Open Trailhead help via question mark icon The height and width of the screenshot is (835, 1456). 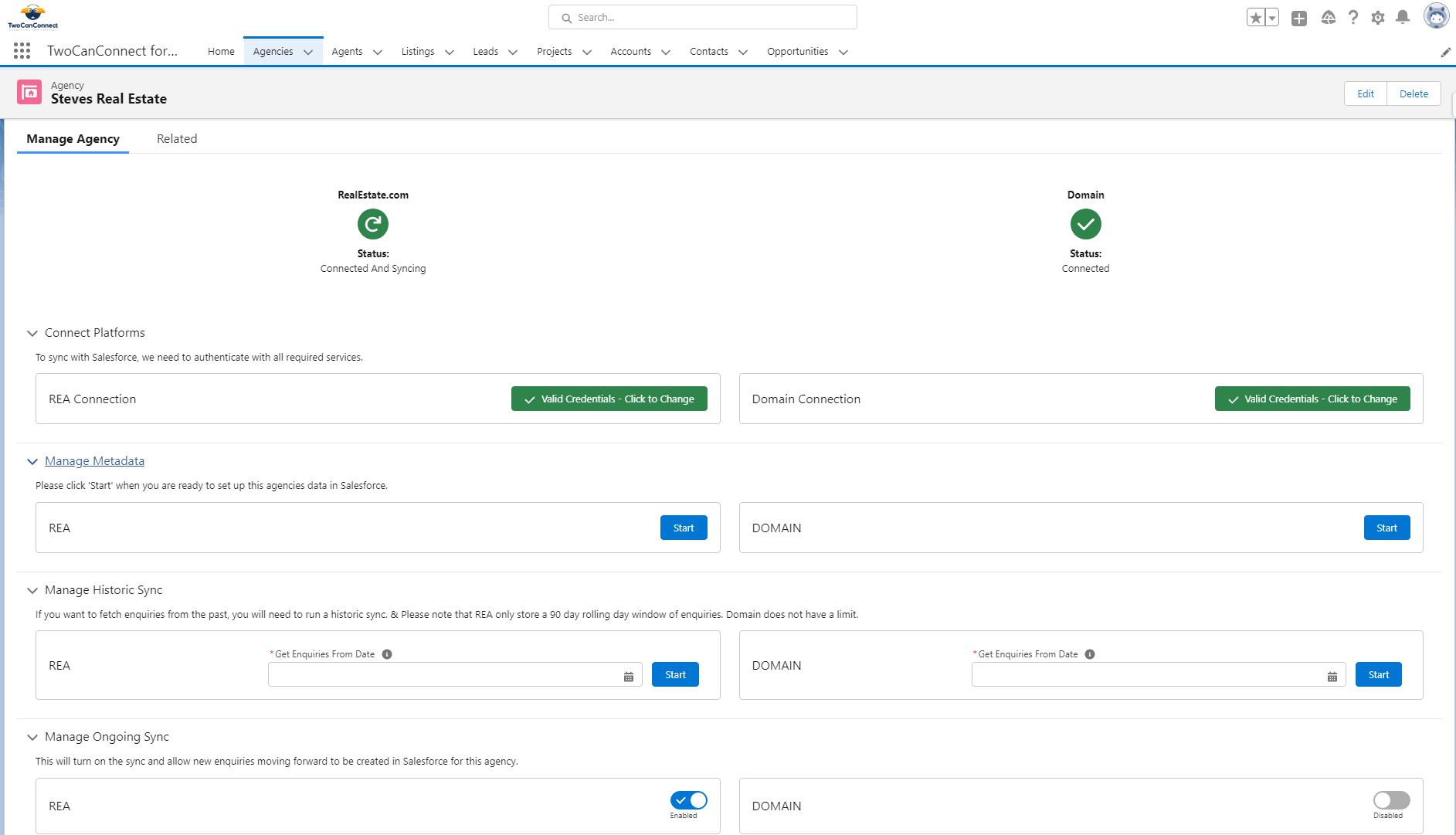tap(1353, 17)
